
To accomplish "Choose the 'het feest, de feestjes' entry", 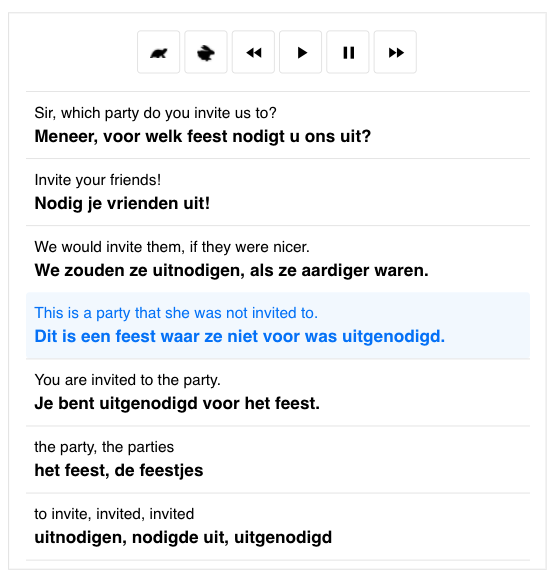I will (119, 471).
